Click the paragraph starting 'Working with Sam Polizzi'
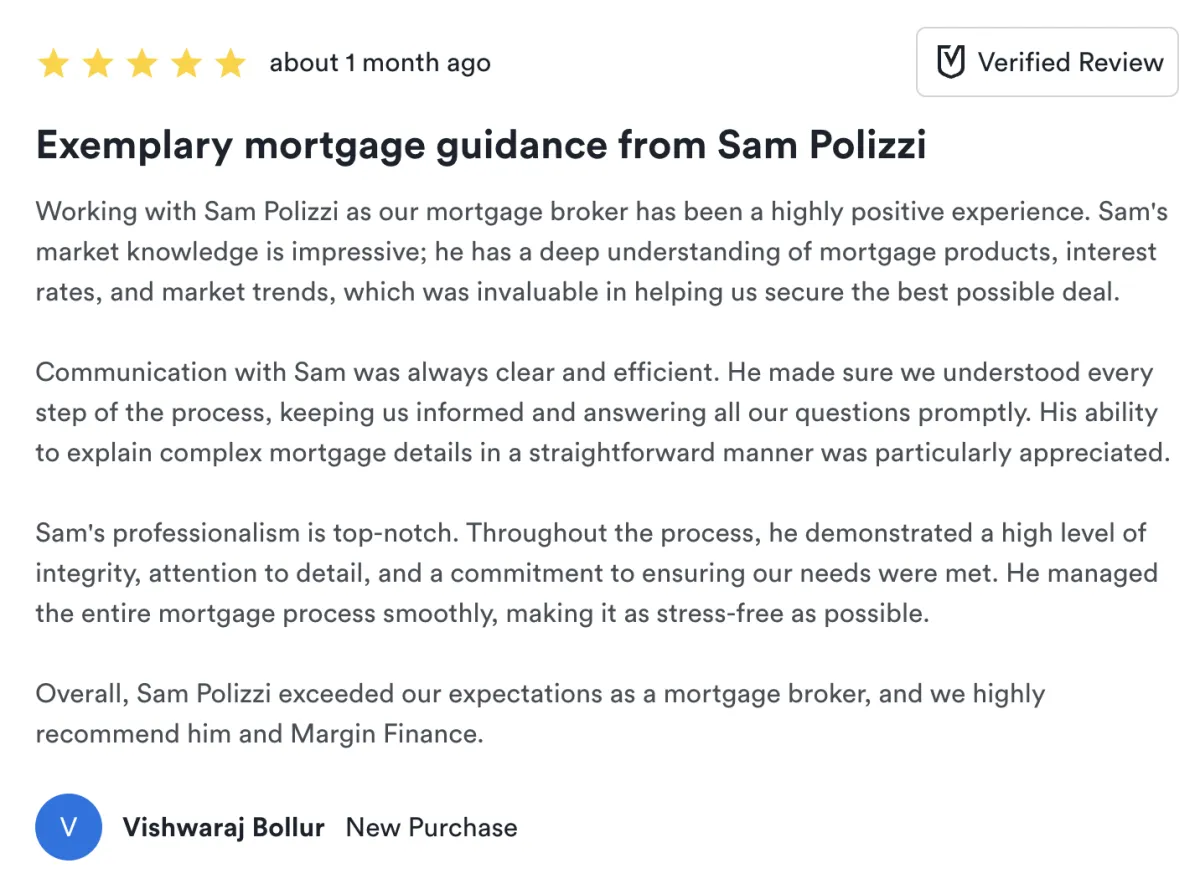Screen dimensions: 1200x889 [x=600, y=252]
